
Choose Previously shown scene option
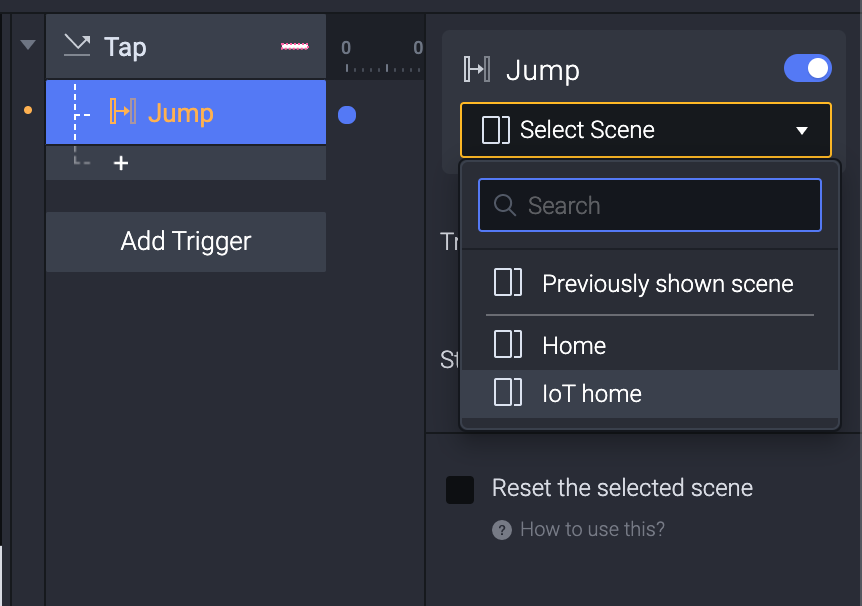tap(667, 284)
